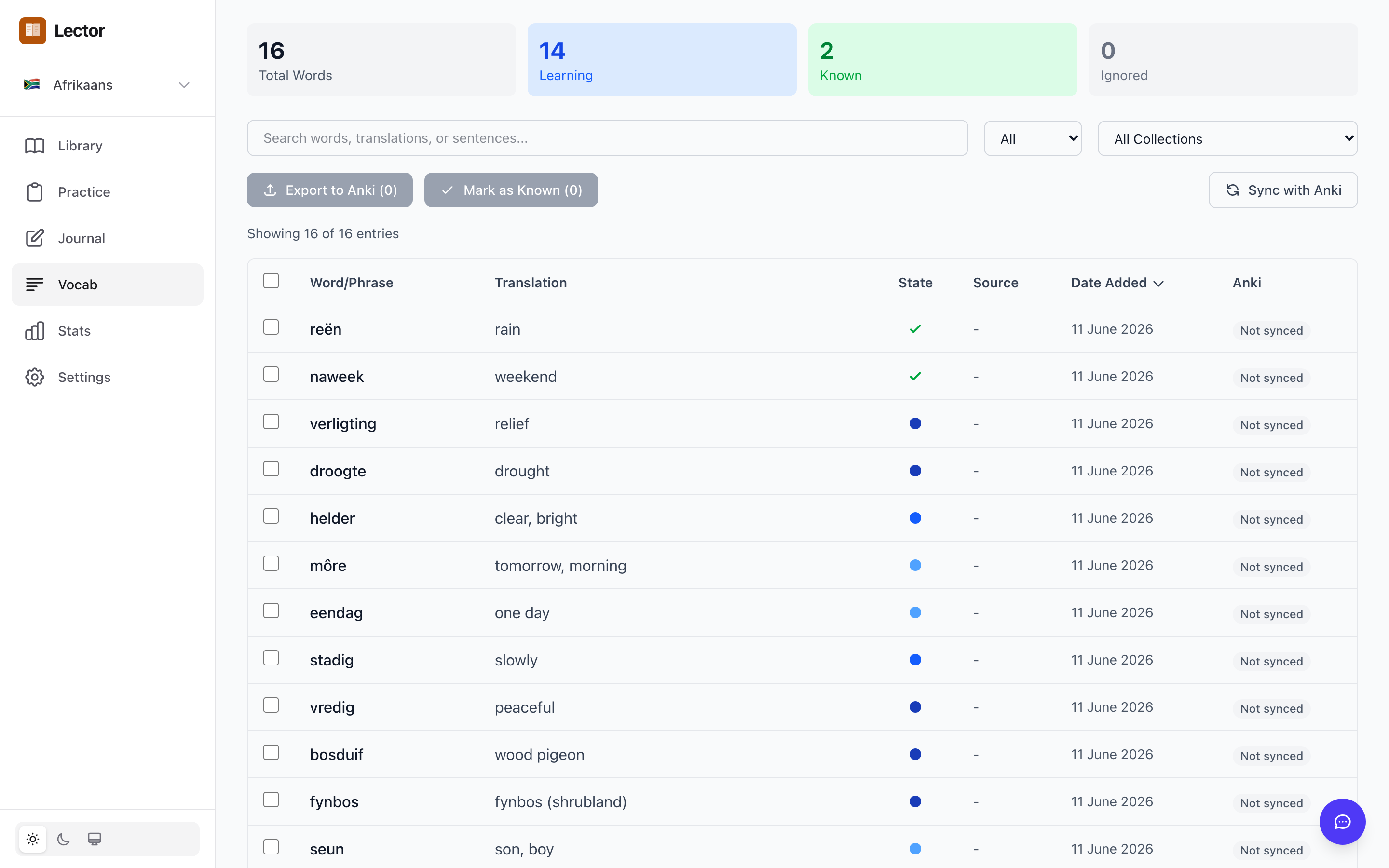Viewport: 1389px width, 868px height.
Task: Select the checkbox for helder
Action: 271,516
